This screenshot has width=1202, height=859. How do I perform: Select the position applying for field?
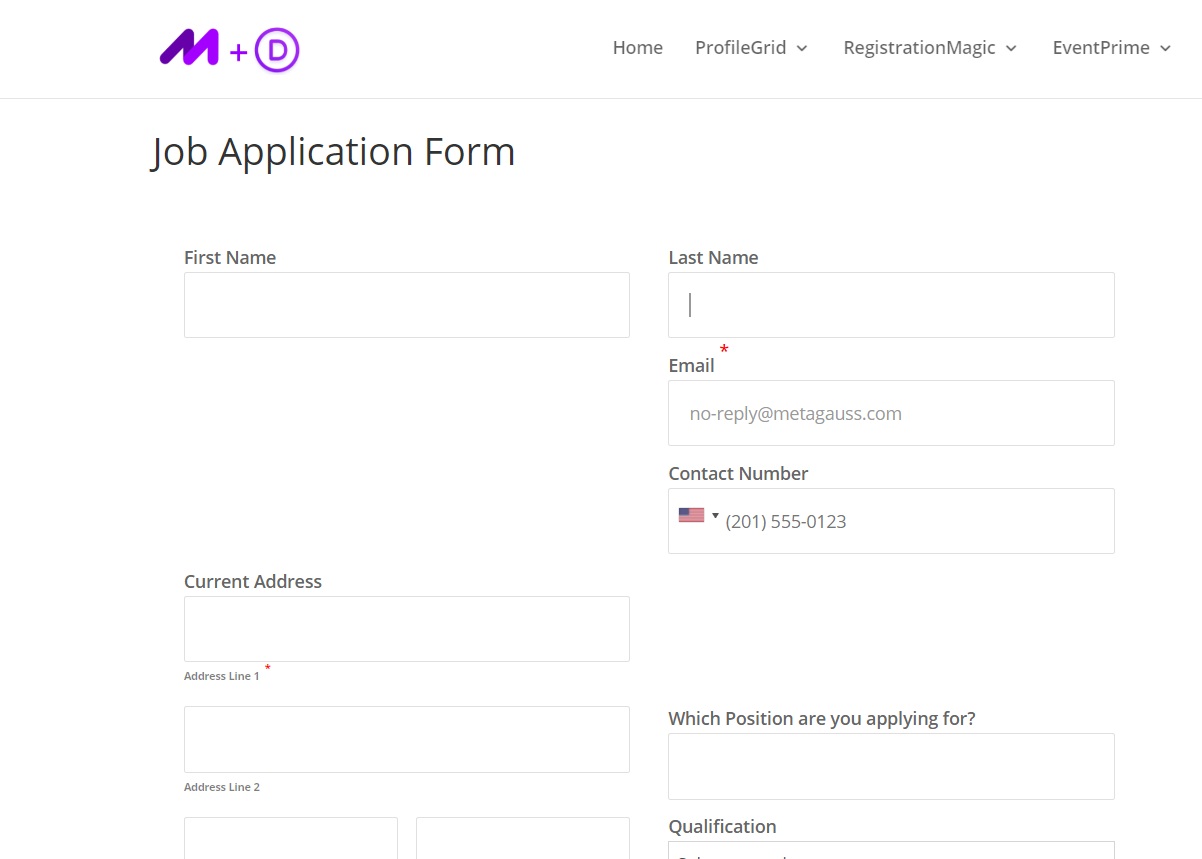coord(891,766)
